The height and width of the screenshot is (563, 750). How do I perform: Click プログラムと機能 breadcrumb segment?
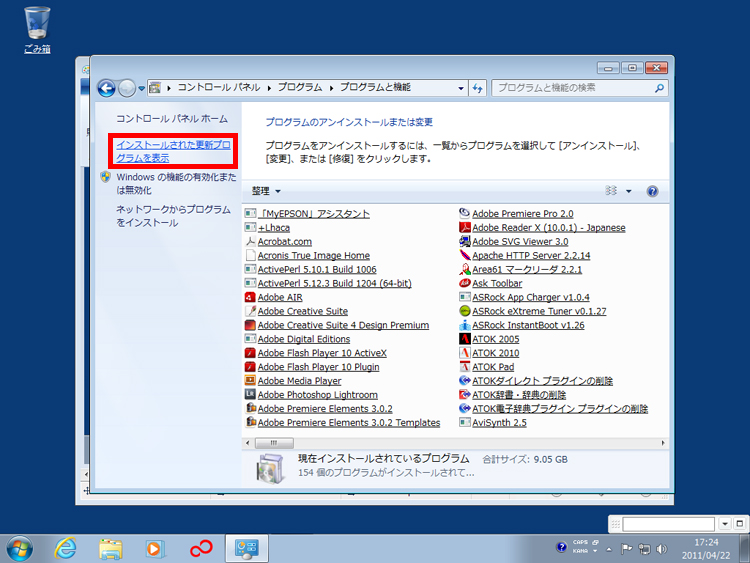tap(375, 87)
